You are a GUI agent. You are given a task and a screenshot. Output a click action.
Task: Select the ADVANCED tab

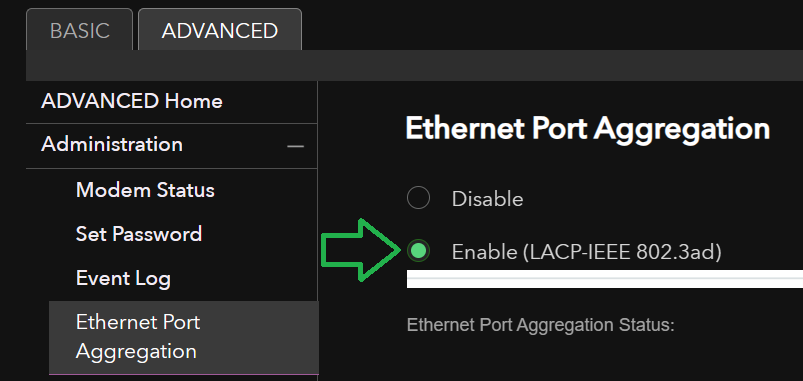[x=220, y=31]
